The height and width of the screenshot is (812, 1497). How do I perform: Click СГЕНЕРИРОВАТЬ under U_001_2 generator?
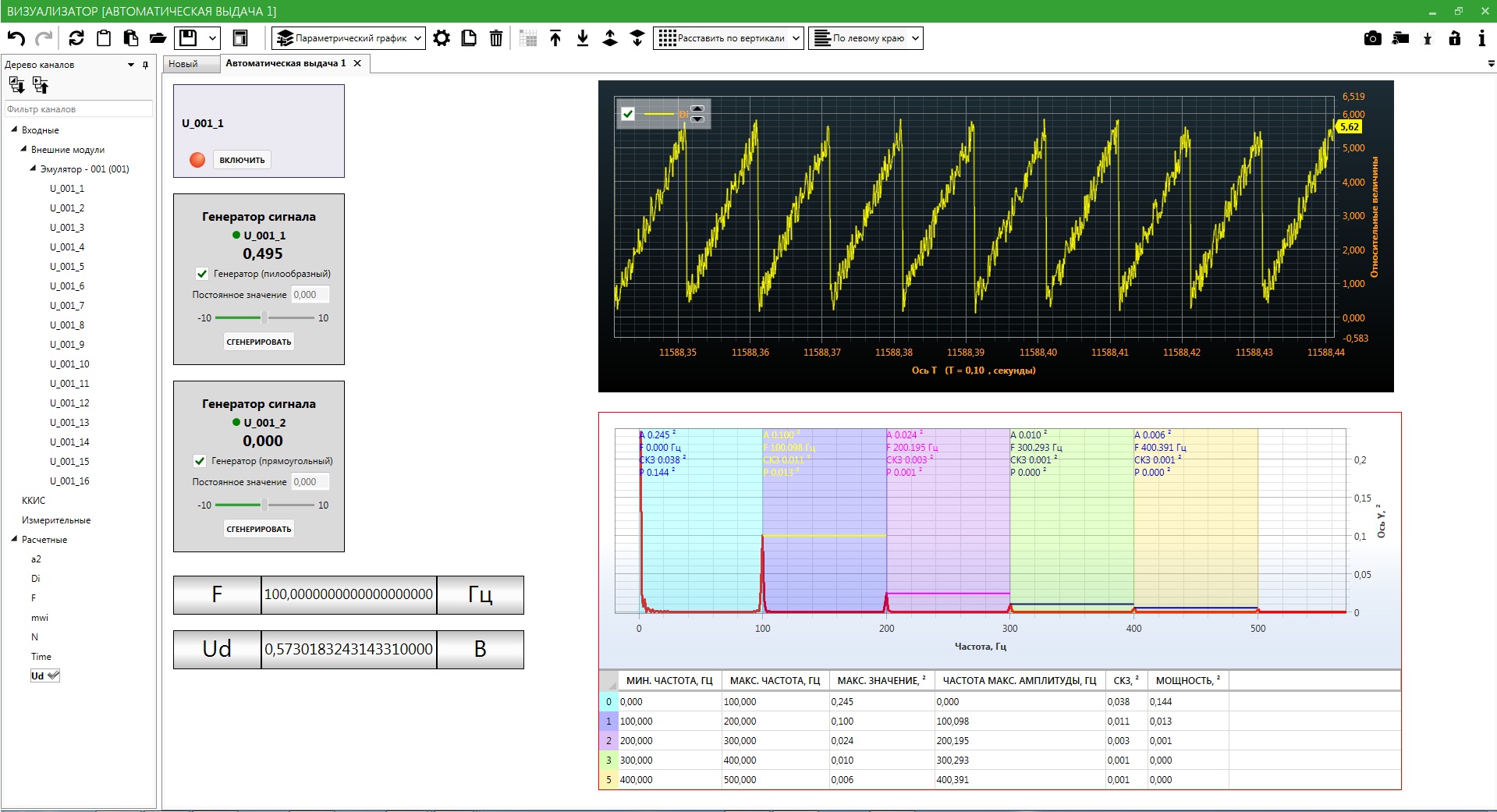point(259,529)
